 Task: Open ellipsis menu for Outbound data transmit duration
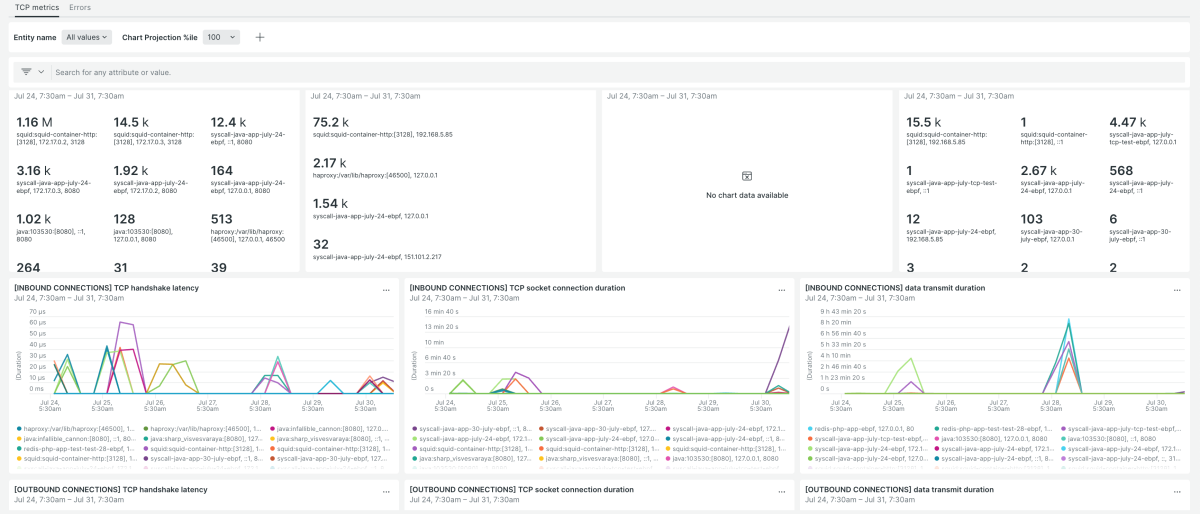1176,491
